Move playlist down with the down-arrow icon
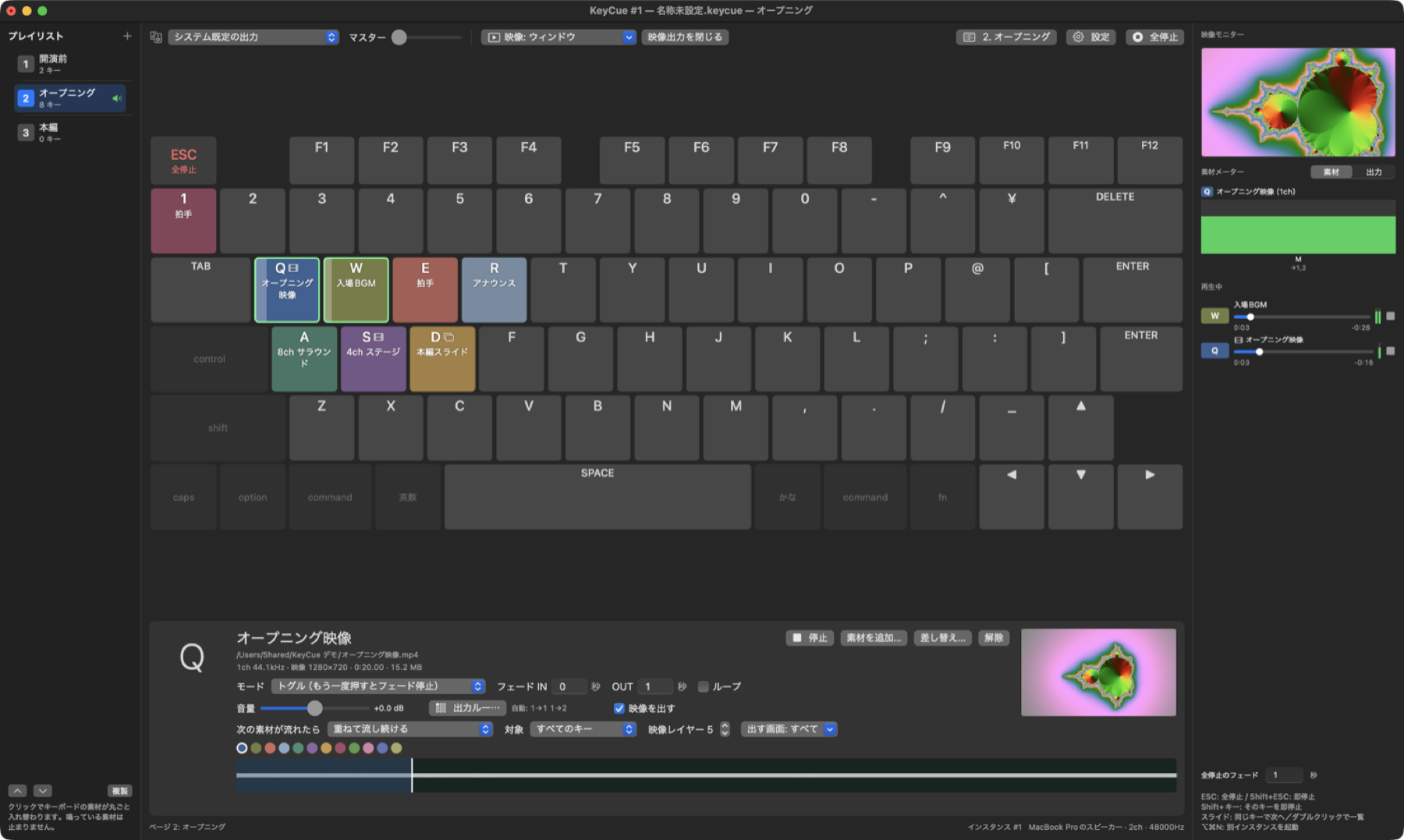1404x840 pixels. pyautogui.click(x=43, y=791)
